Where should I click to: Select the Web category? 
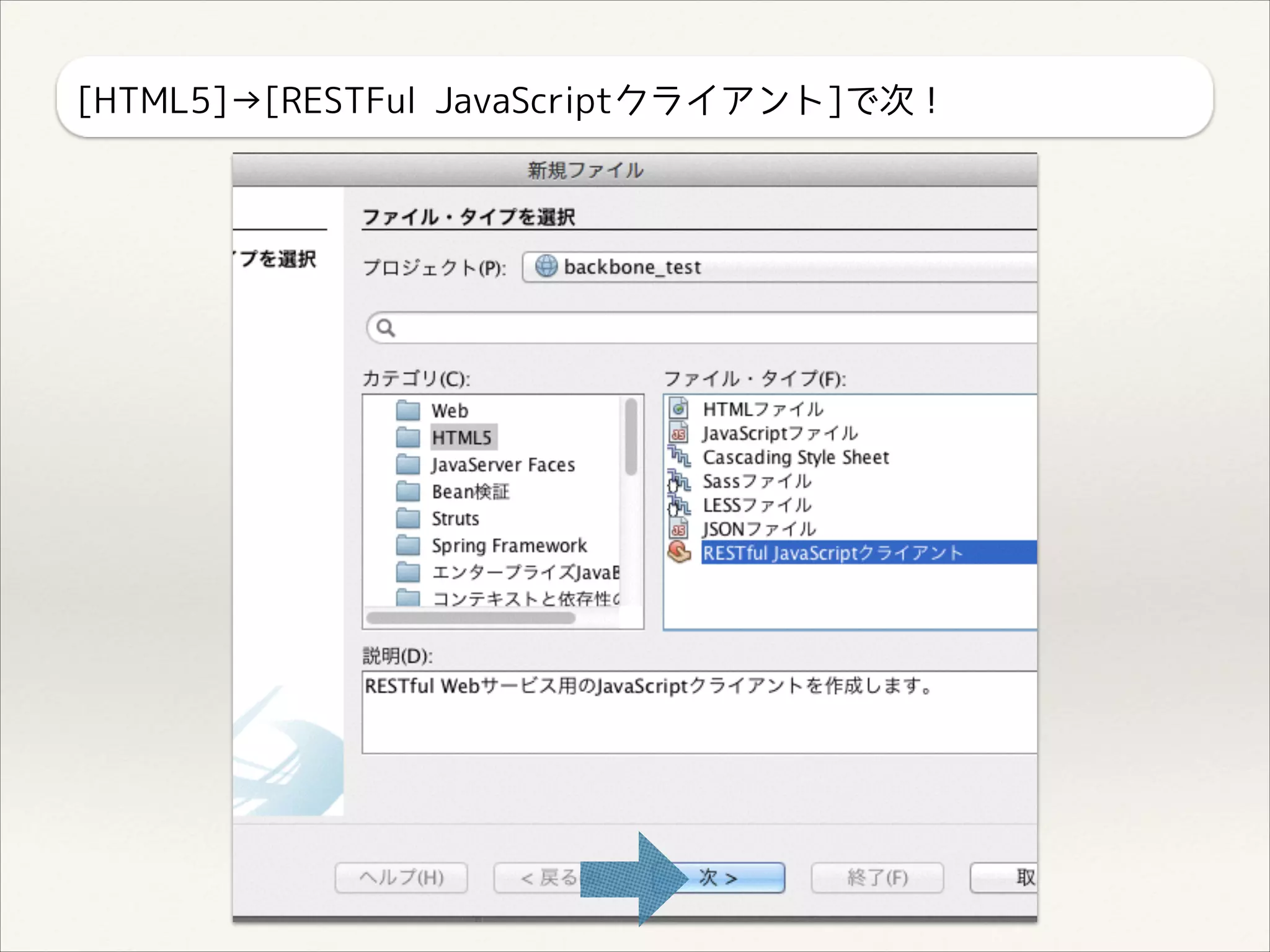coord(450,410)
